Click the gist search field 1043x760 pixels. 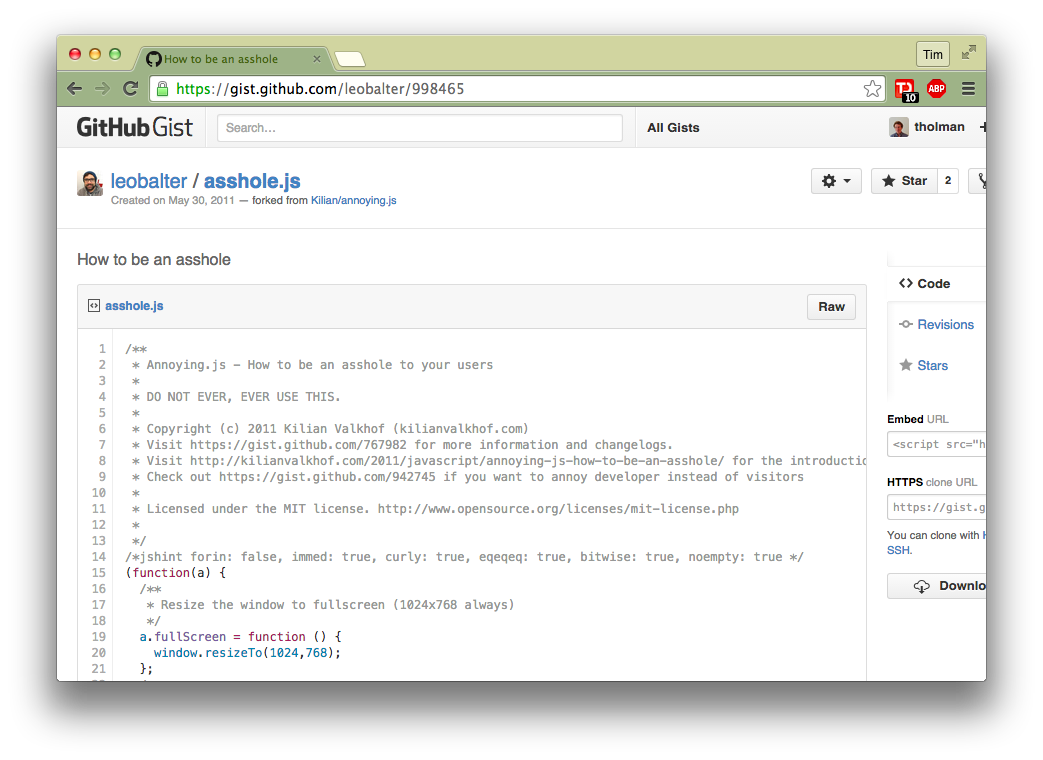pyautogui.click(x=420, y=128)
